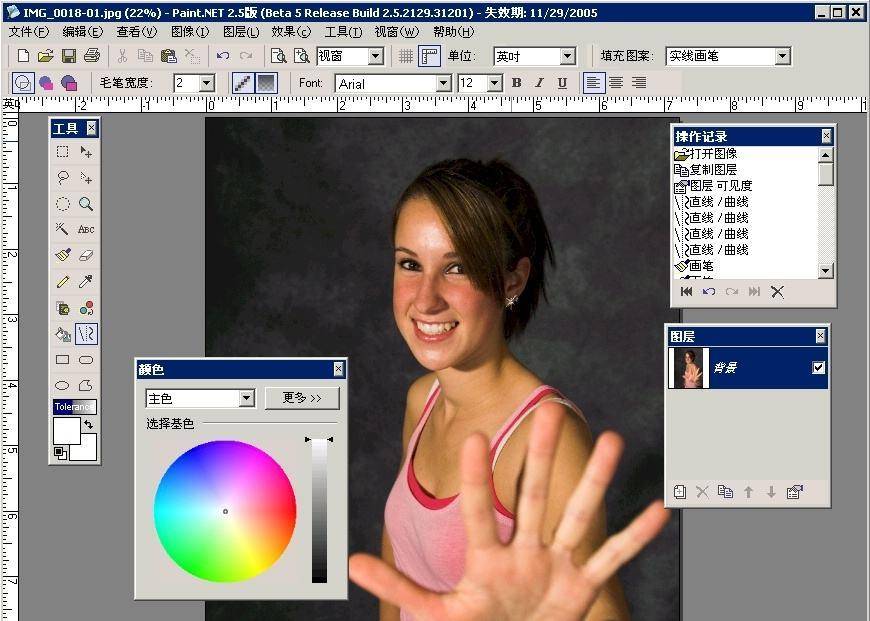Click the Cut scissors icon
Screen dimensions: 870x621
click(123, 56)
